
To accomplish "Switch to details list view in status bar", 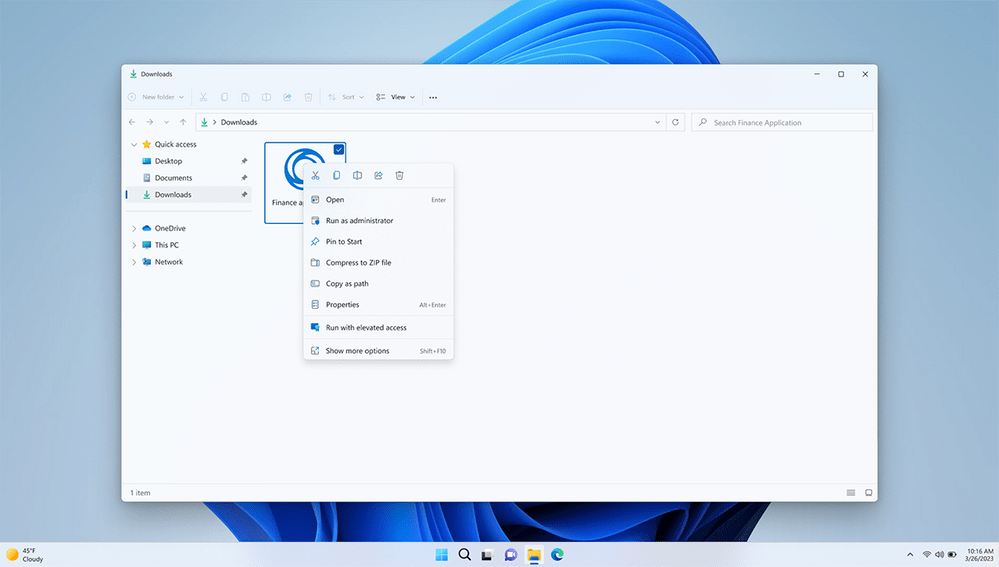I will [x=851, y=493].
